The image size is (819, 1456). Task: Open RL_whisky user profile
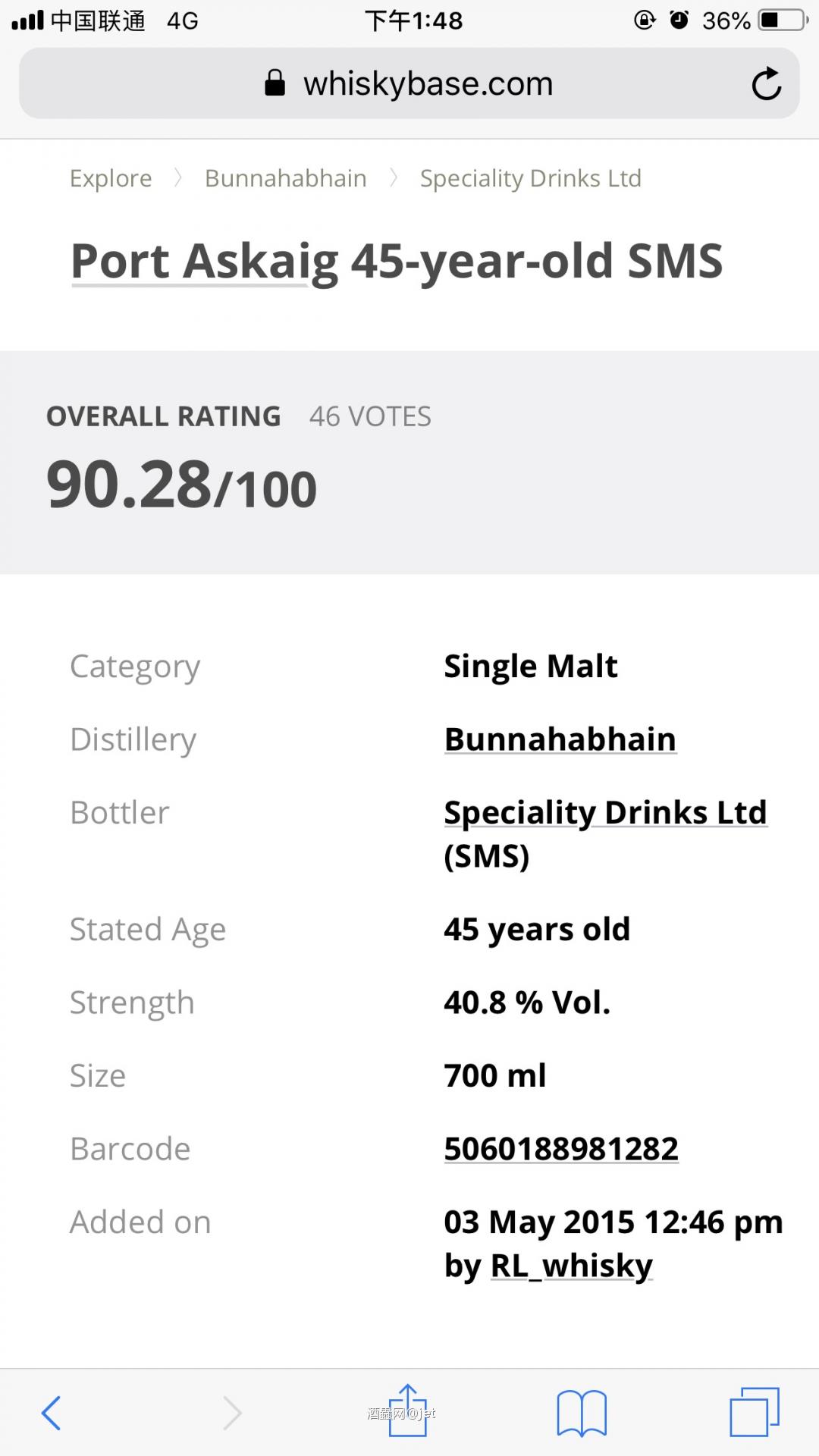(x=572, y=1266)
